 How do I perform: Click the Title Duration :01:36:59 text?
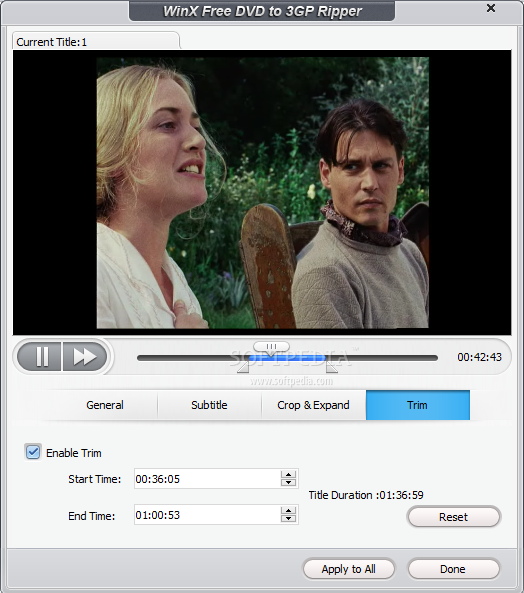tap(366, 495)
